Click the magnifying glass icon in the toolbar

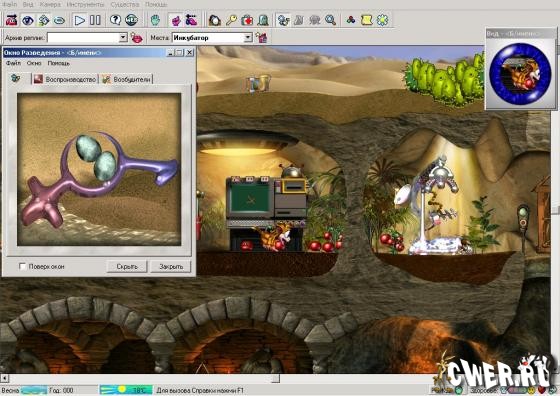(330, 20)
